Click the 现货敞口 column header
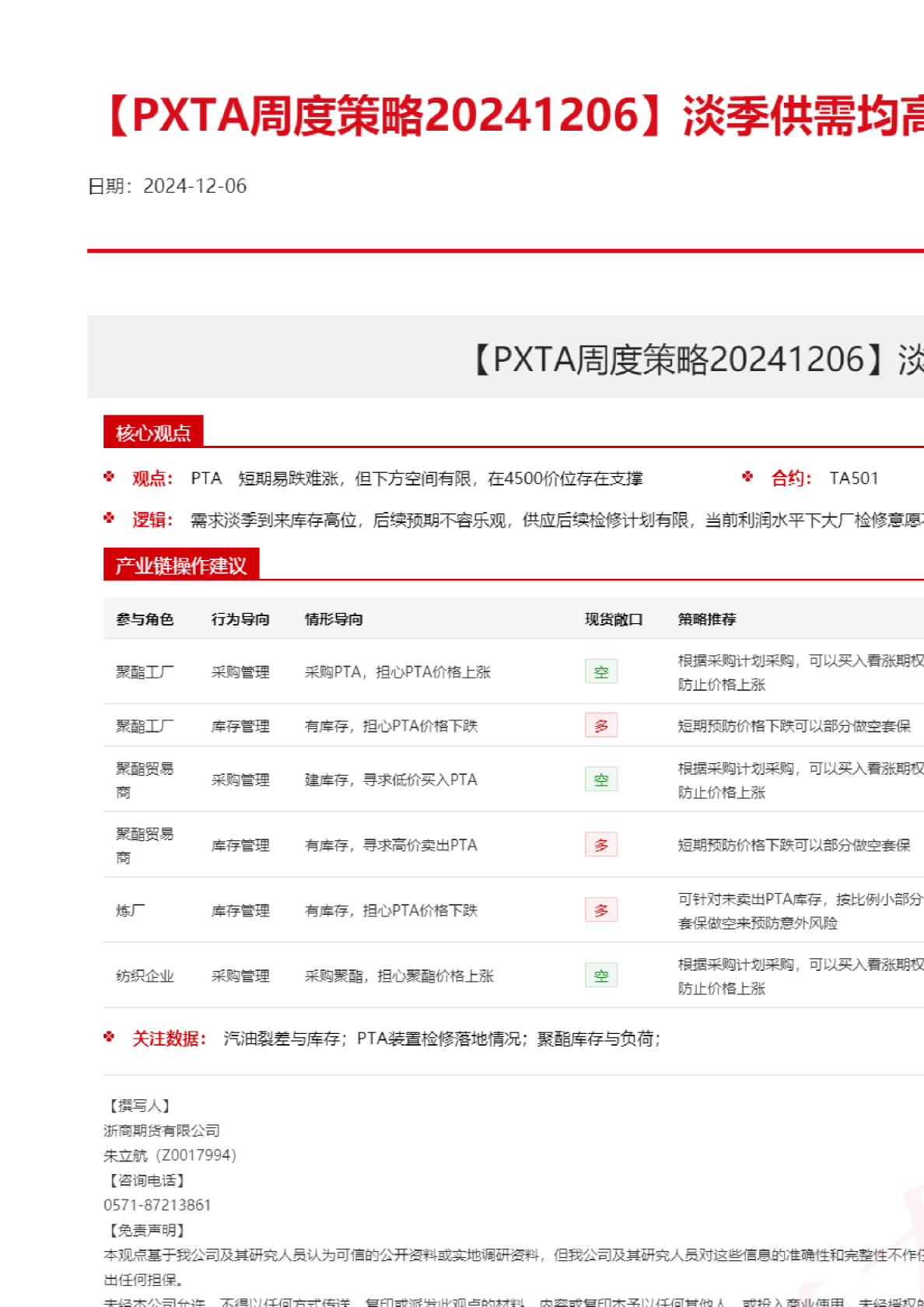 [x=614, y=619]
